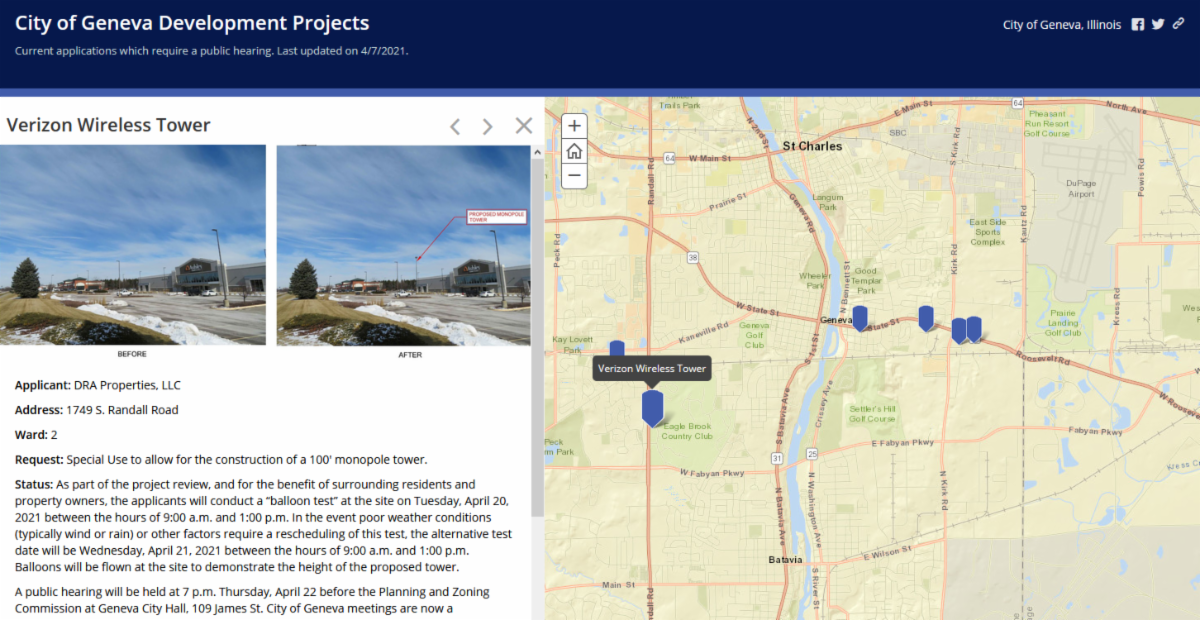Click the City of Geneva Development Projects title
Screen dimensions: 1200x620
tap(192, 23)
